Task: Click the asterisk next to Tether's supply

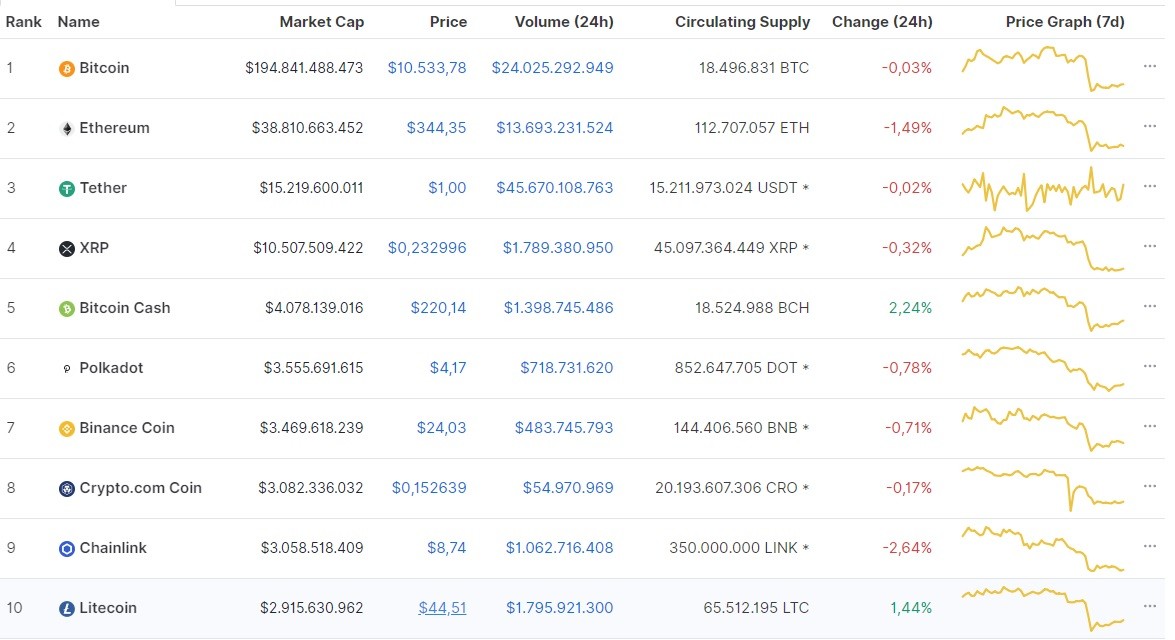Action: [x=805, y=188]
